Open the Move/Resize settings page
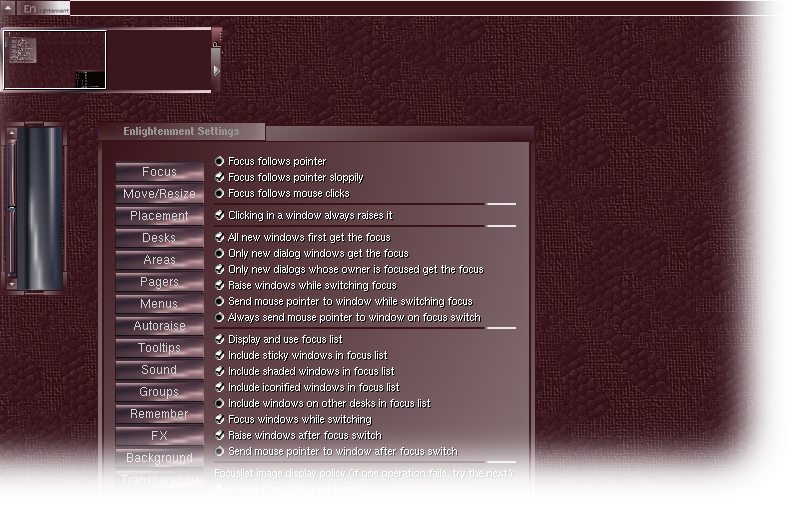800x525 pixels. point(159,194)
